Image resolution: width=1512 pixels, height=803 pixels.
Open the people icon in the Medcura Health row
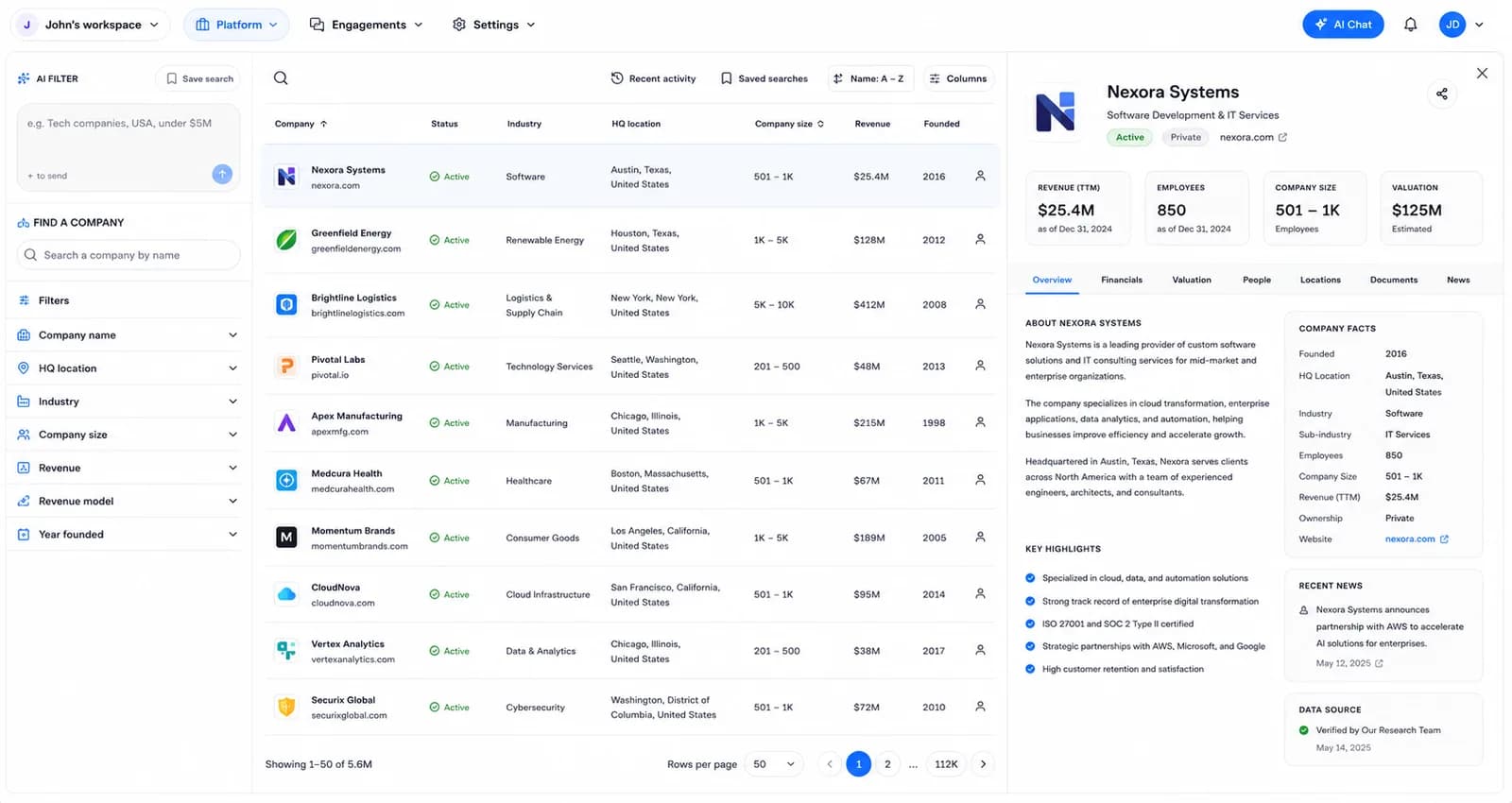coord(980,480)
